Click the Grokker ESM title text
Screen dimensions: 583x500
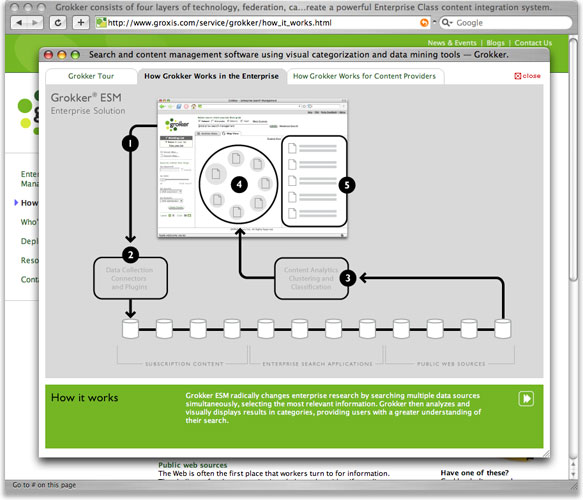pyautogui.click(x=86, y=98)
